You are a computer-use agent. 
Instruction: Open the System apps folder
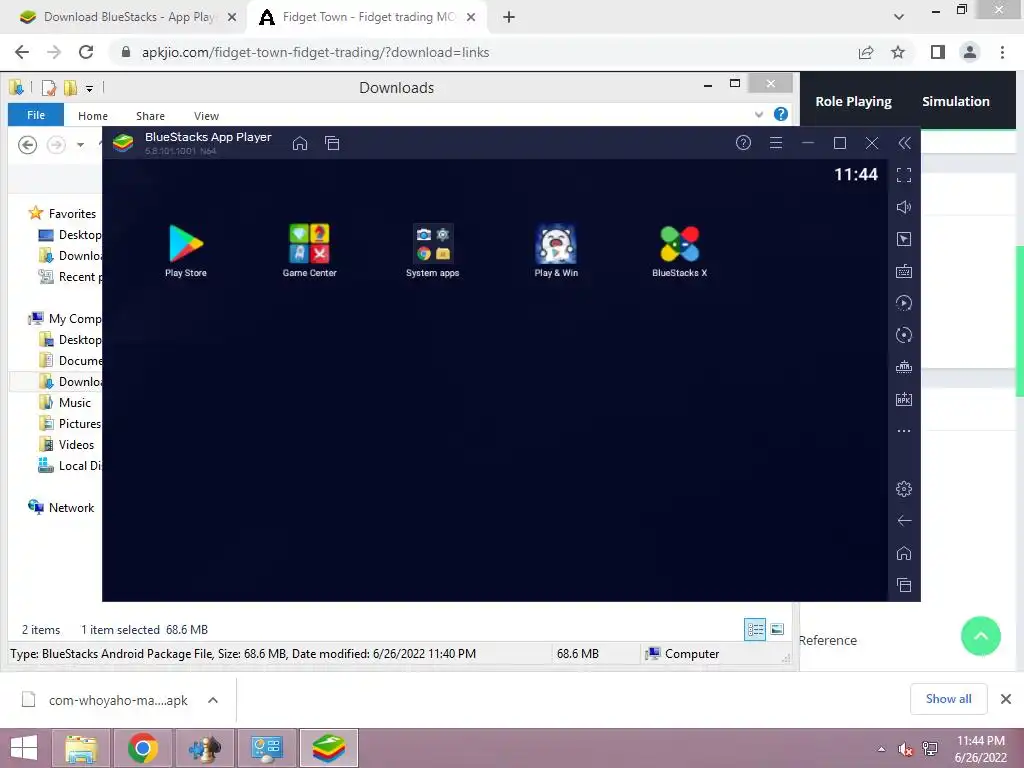pos(432,250)
